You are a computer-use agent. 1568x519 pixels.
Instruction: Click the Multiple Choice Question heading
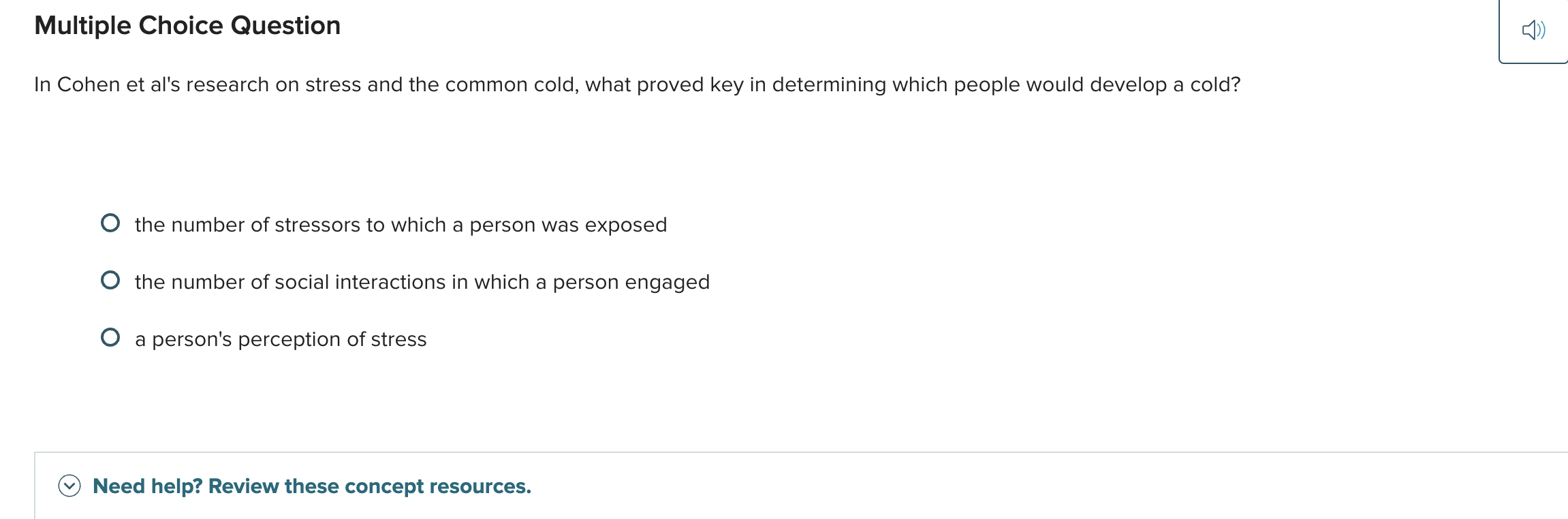pos(187,25)
